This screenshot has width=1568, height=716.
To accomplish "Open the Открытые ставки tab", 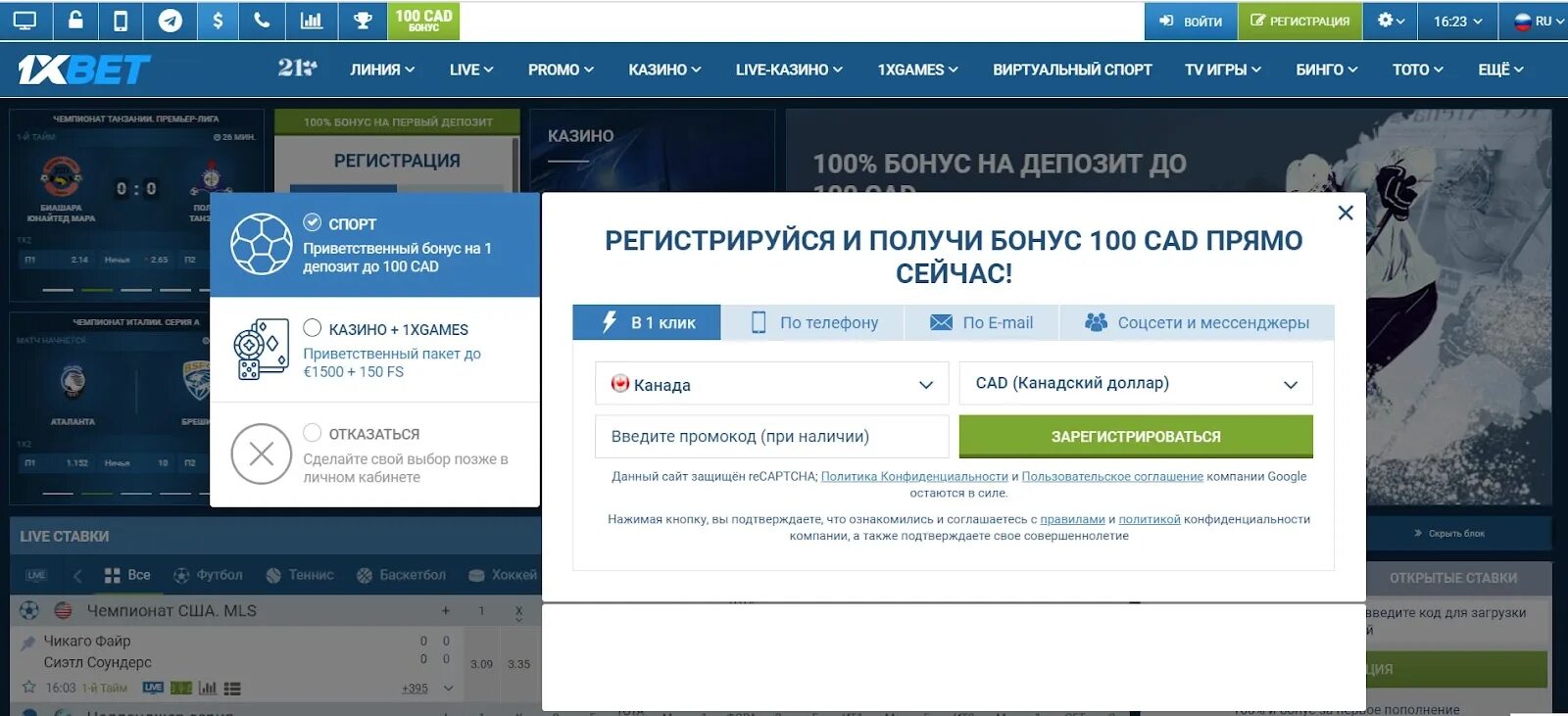I will click(x=1453, y=578).
